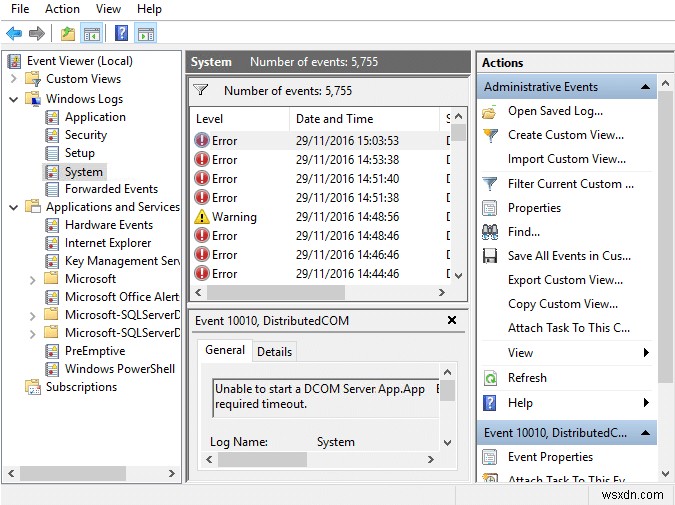
Task: Click Event Properties in Actions pane
Action: point(550,457)
